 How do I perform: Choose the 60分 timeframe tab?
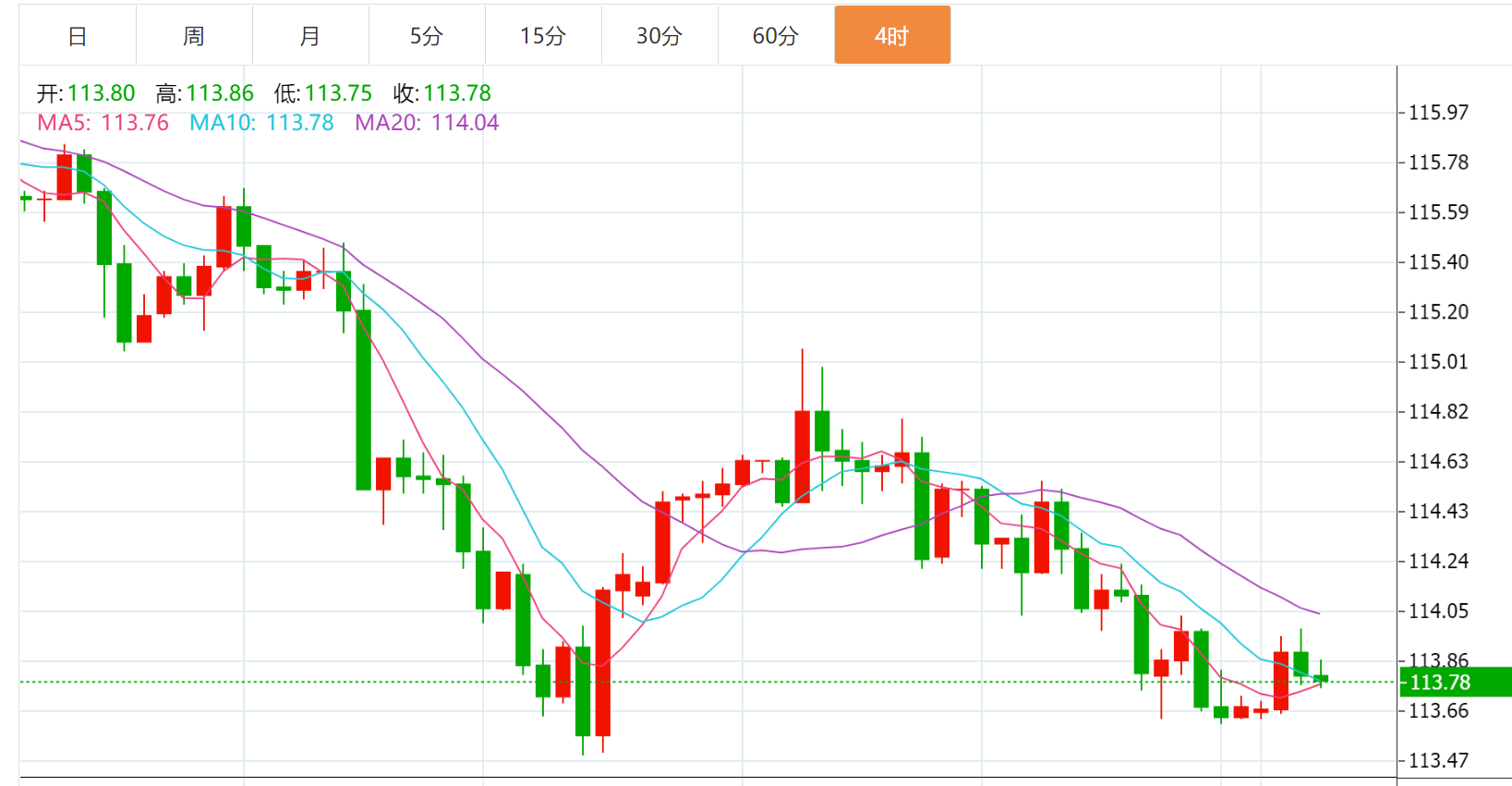point(776,36)
